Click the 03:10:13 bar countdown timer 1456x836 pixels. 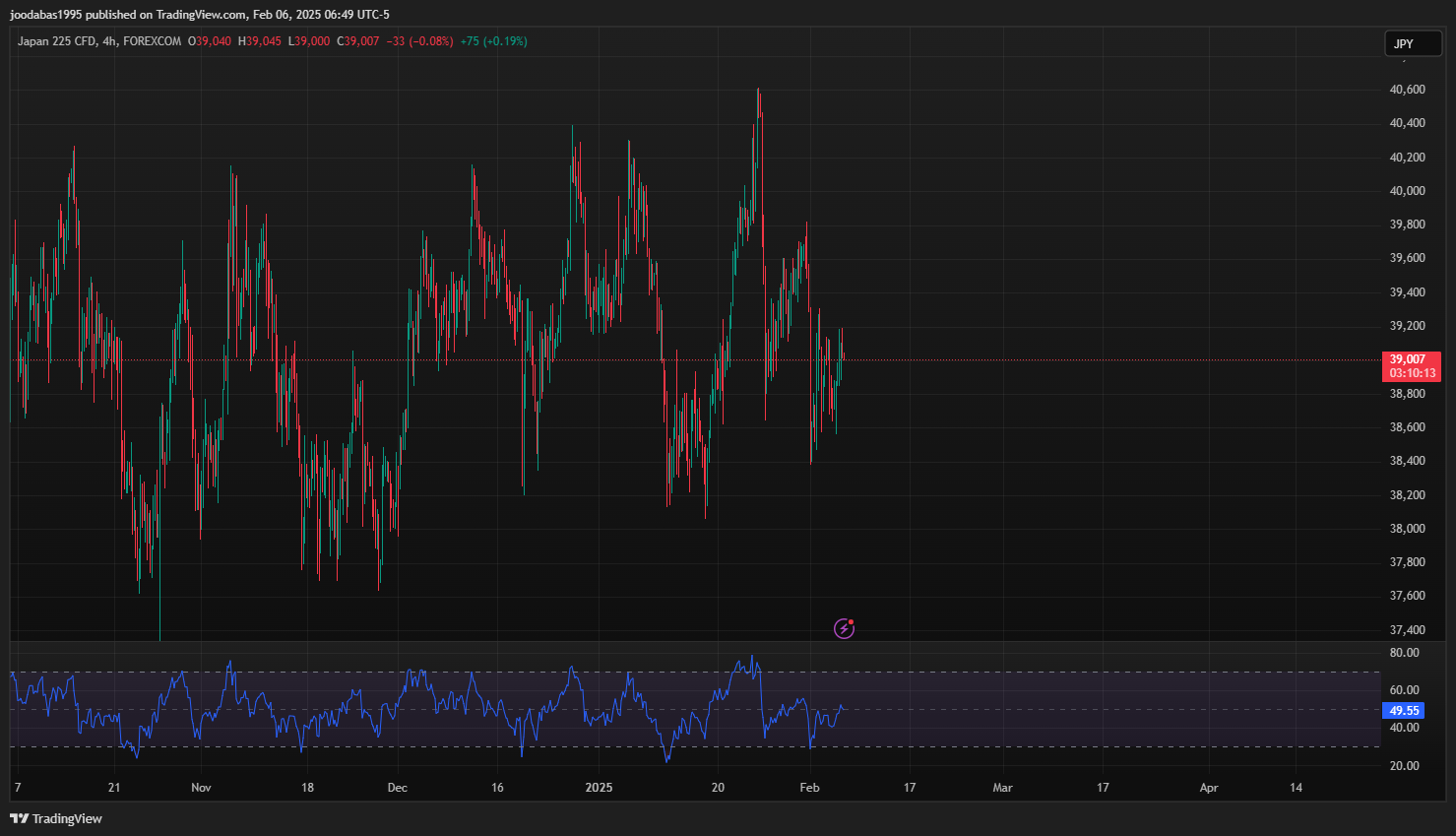(1413, 373)
